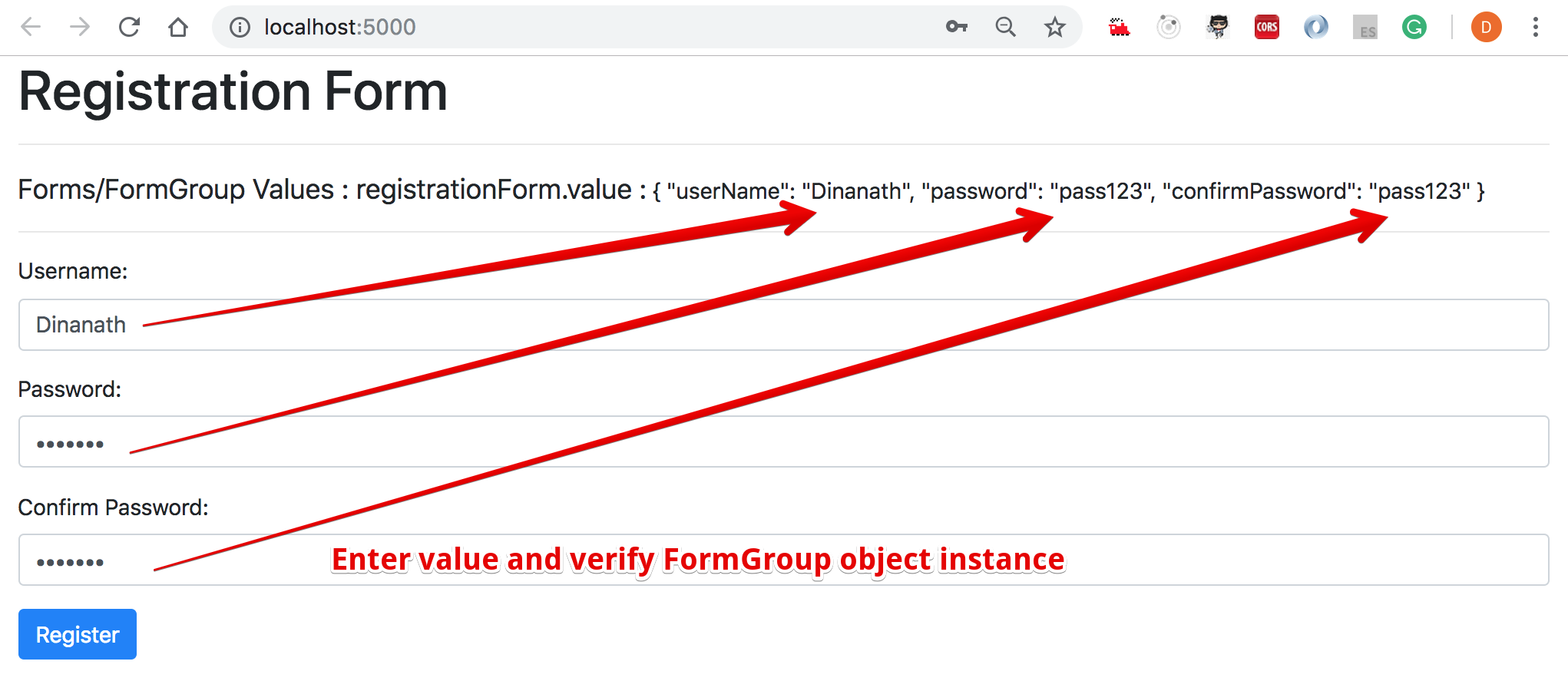1568x691 pixels.
Task: Click the "userName": "Dinanath" JSON value
Action: [789, 191]
